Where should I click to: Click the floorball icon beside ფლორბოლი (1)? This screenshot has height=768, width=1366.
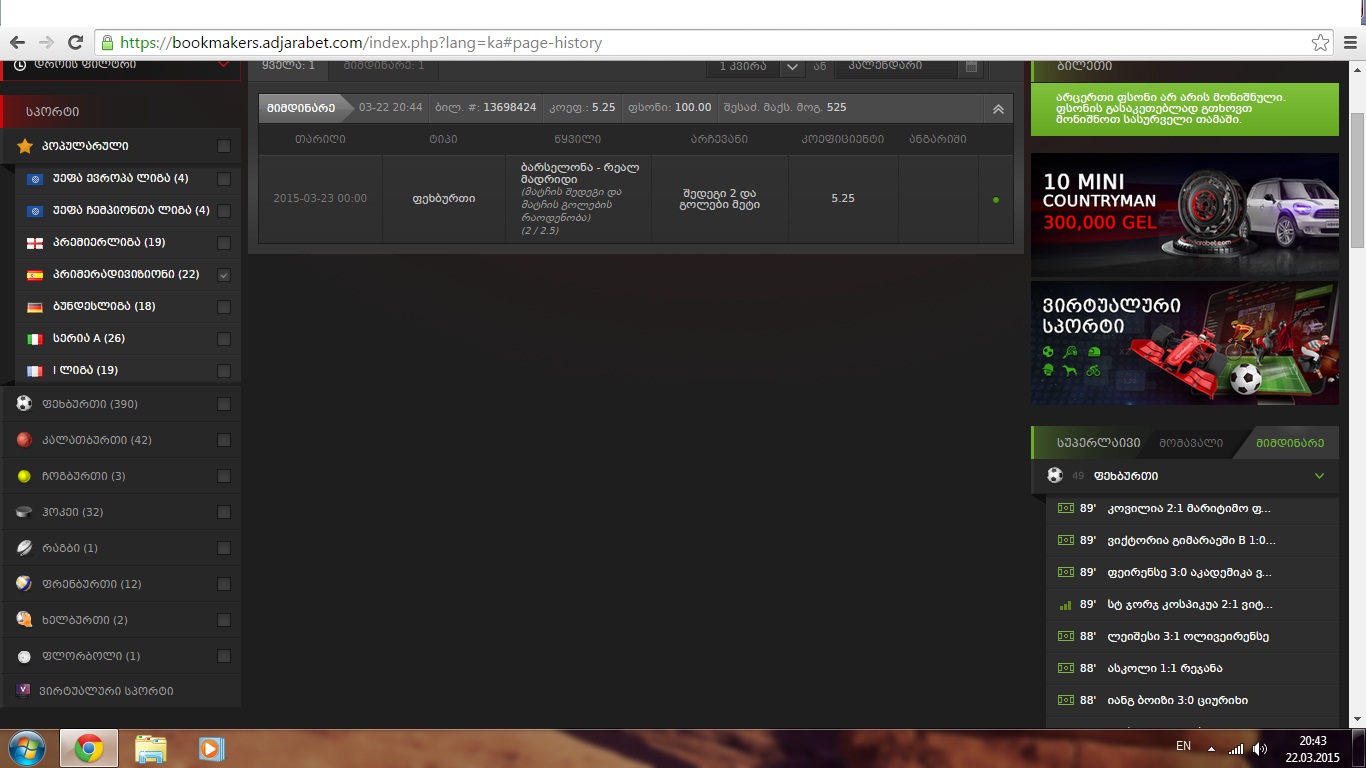point(25,656)
